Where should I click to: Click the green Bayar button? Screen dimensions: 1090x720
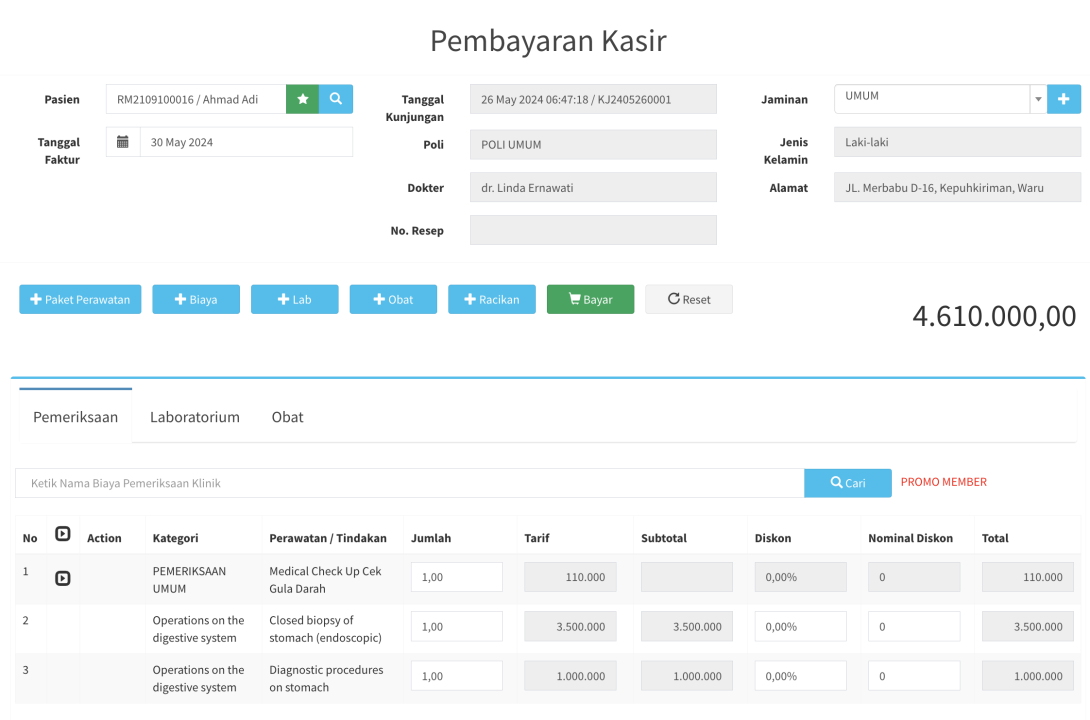pos(590,300)
